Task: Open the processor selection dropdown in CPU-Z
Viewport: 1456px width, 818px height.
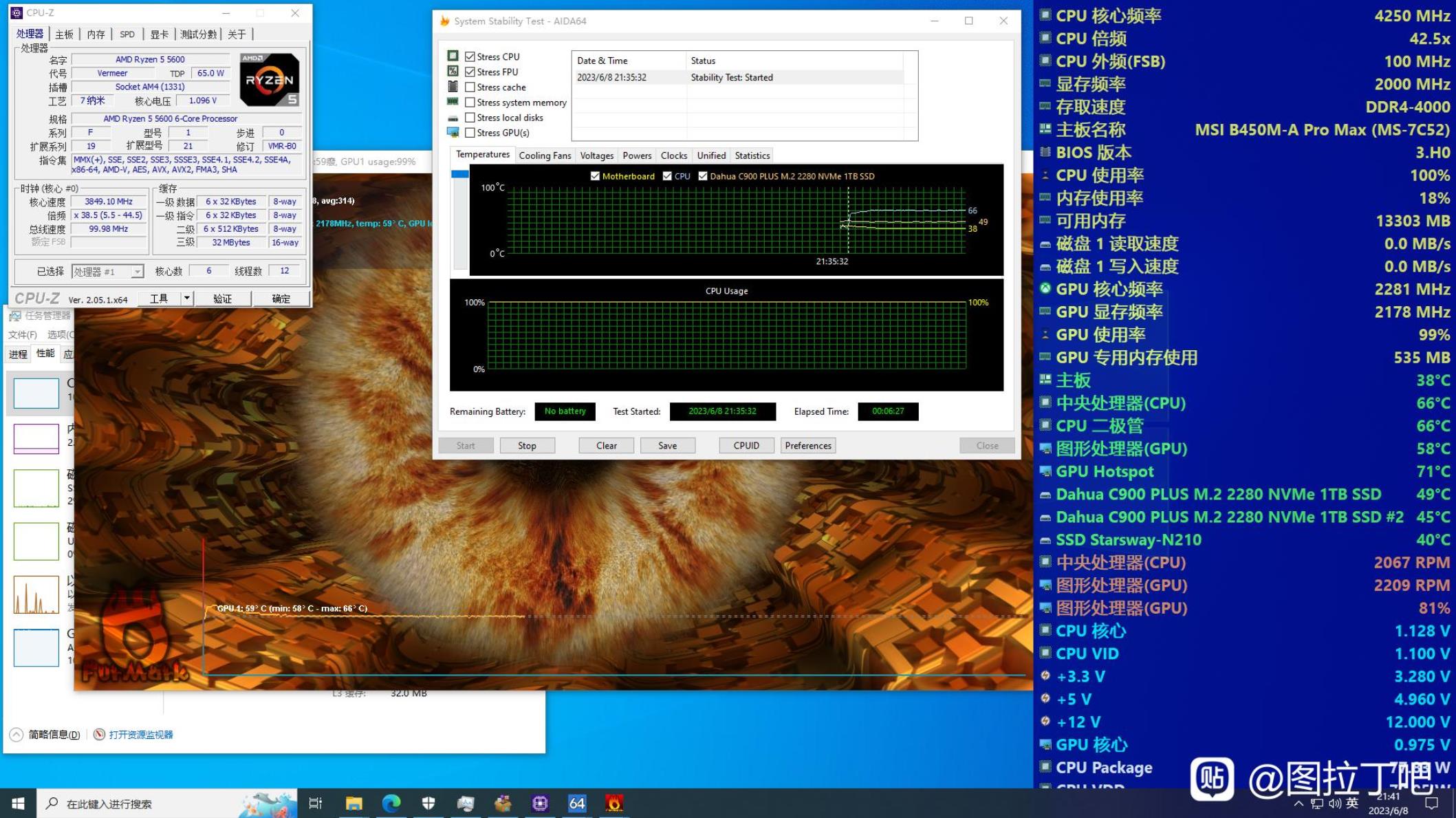Action: (137, 272)
